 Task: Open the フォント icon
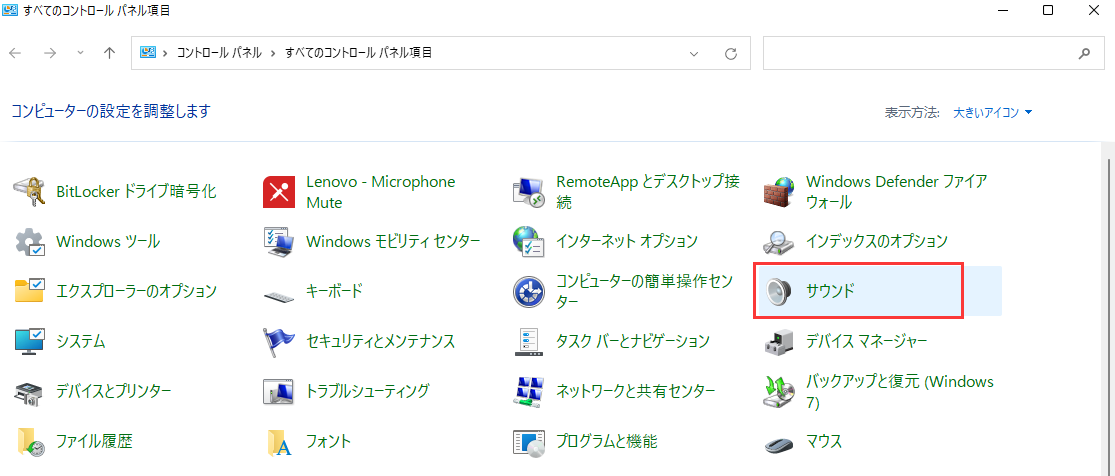279,442
